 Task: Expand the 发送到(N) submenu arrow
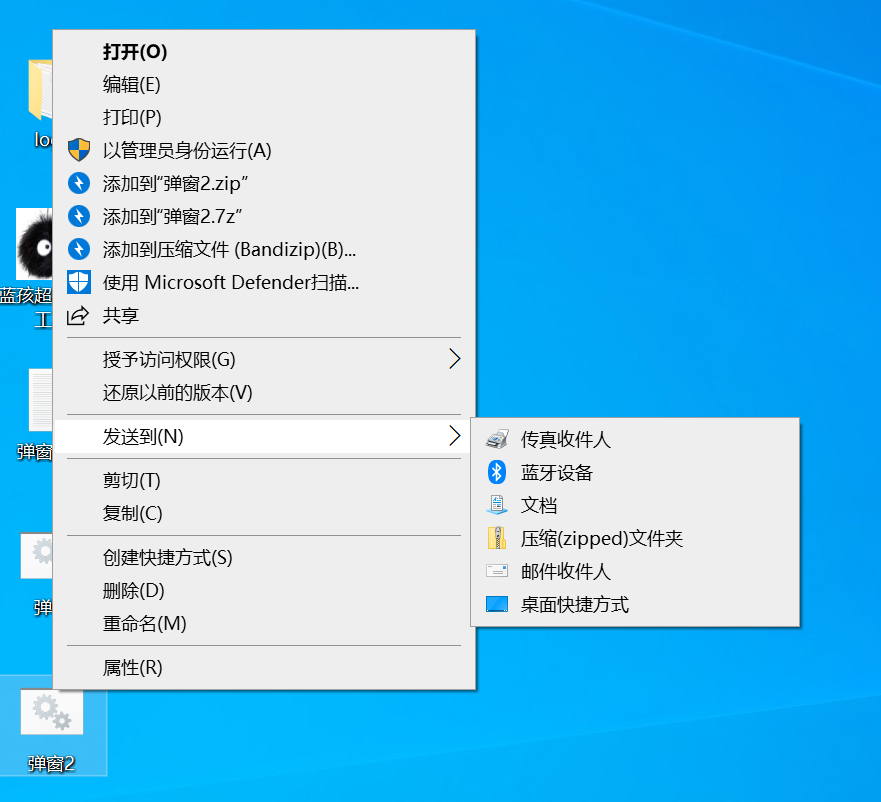pos(455,436)
